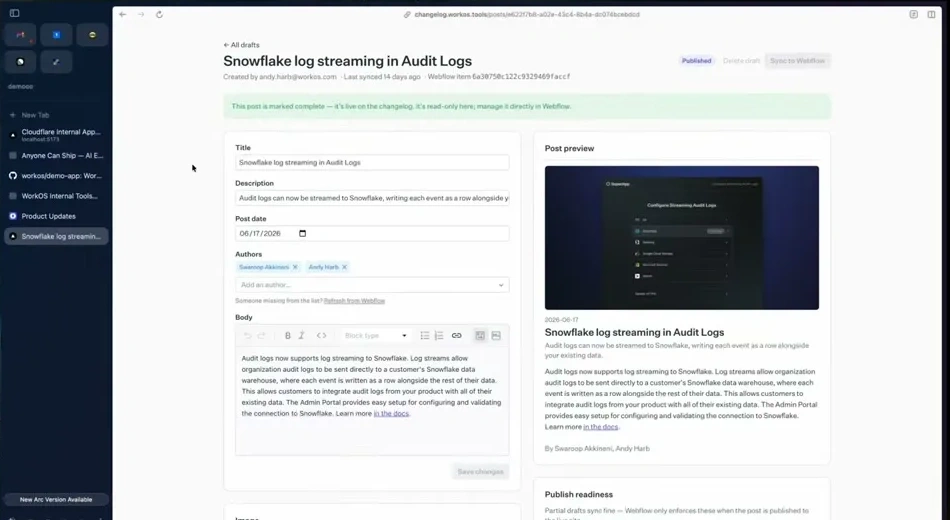Click the green read-only notice banner

(527, 107)
